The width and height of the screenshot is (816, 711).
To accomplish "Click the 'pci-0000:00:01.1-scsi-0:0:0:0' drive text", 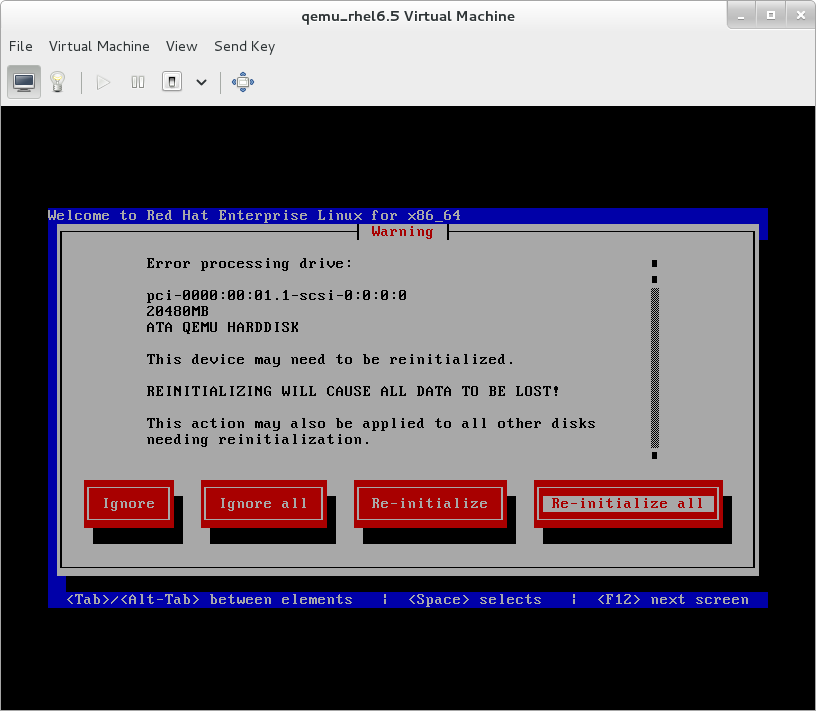I will pyautogui.click(x=276, y=296).
